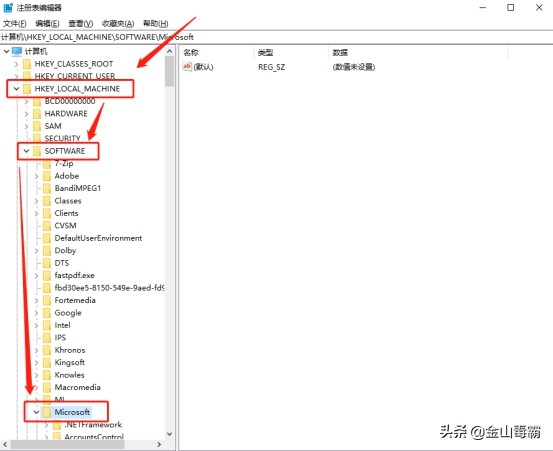Click the Registry Editor title bar icon
This screenshot has width=553, height=451.
click(x=8, y=7)
